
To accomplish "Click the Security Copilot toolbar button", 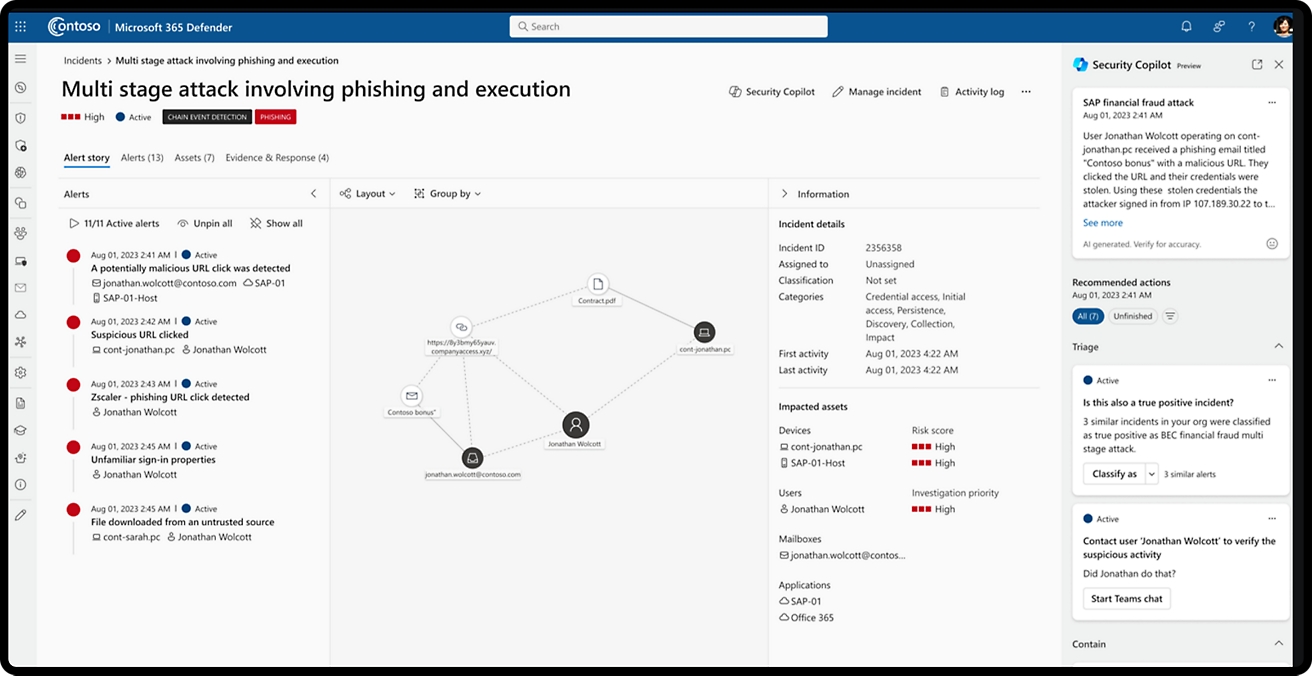I will click(x=771, y=92).
